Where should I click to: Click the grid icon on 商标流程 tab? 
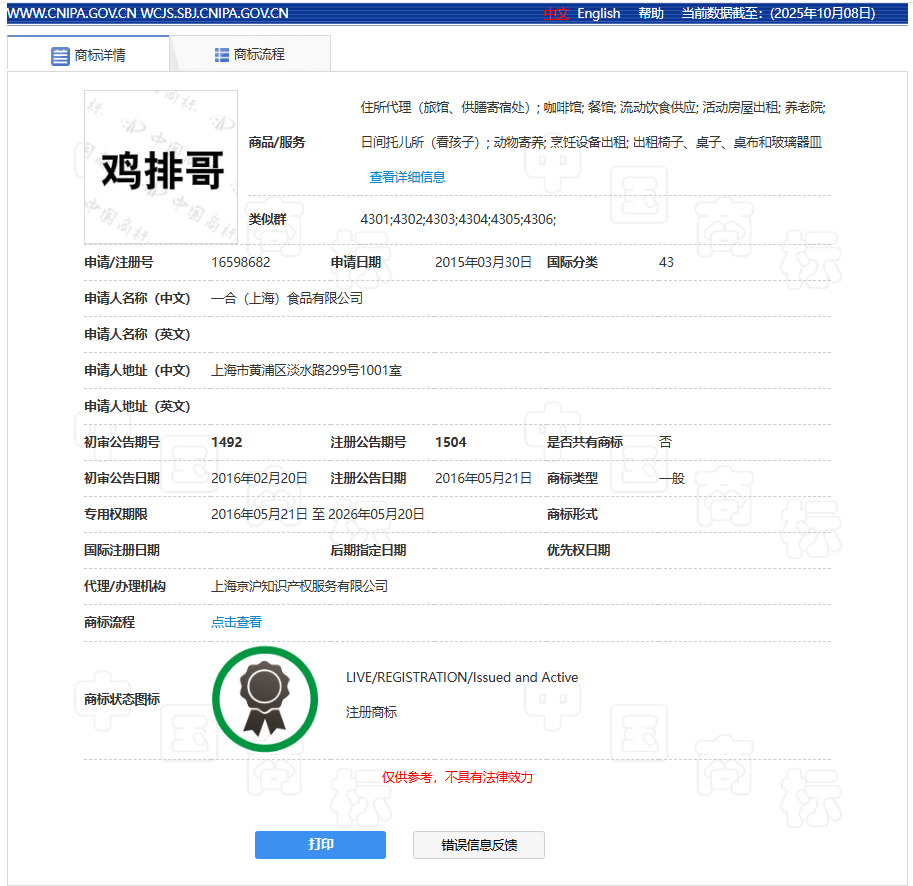(222, 55)
